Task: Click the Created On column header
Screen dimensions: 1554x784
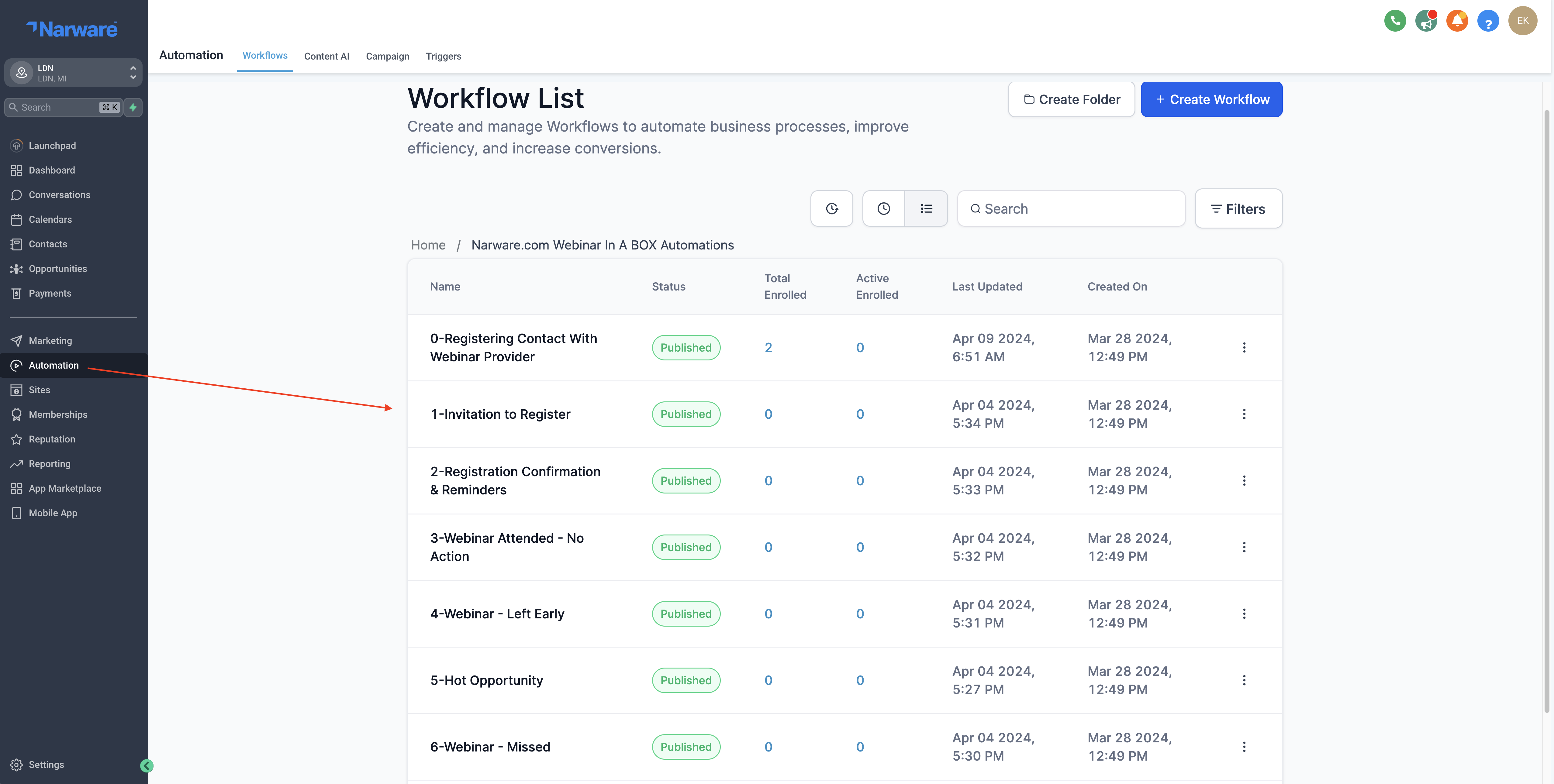Action: [1117, 287]
